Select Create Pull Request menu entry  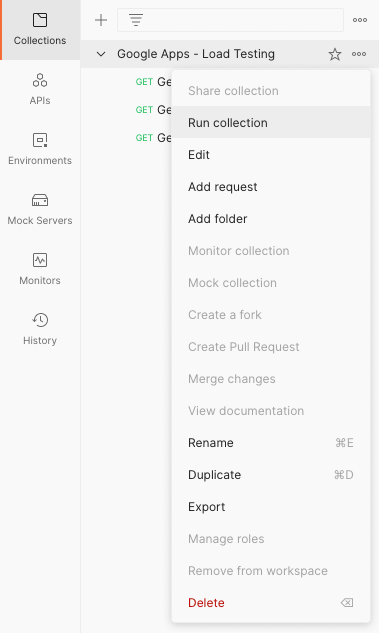coord(271,347)
